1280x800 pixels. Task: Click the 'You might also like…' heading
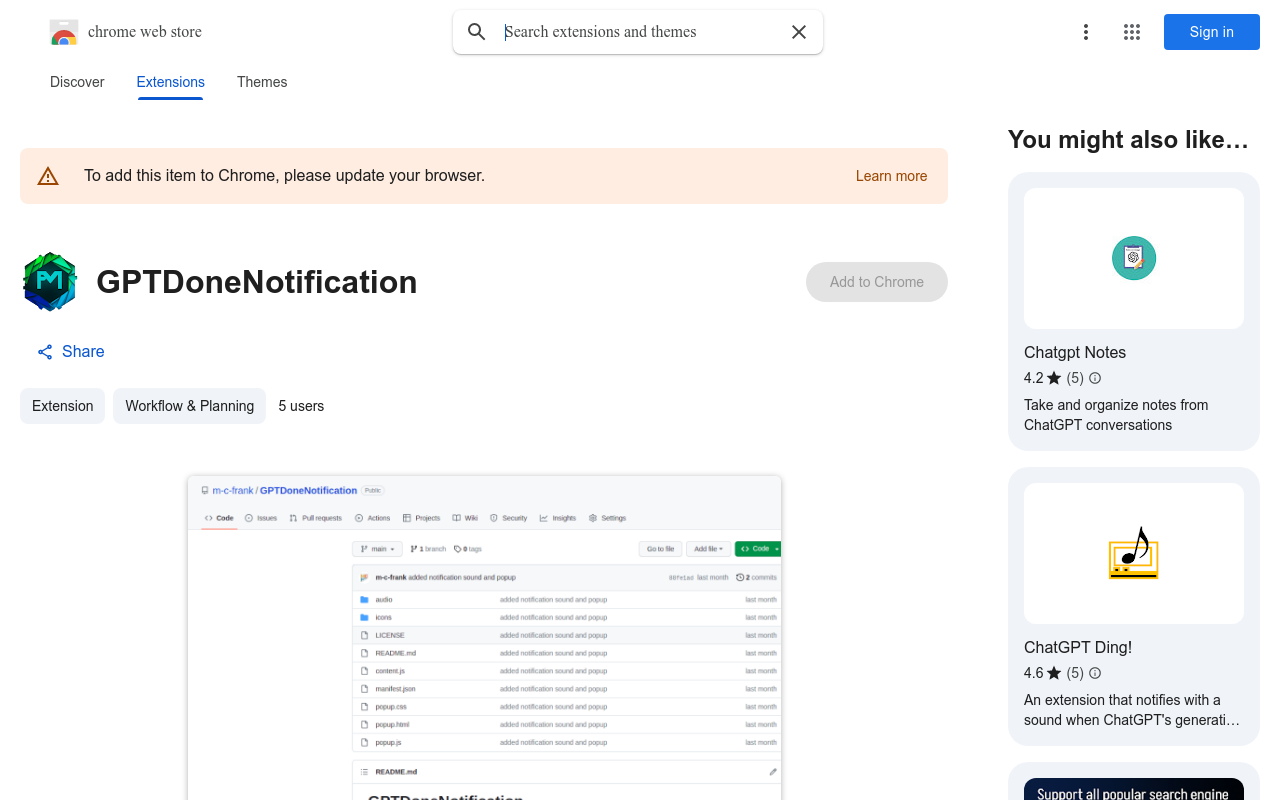coord(1128,140)
